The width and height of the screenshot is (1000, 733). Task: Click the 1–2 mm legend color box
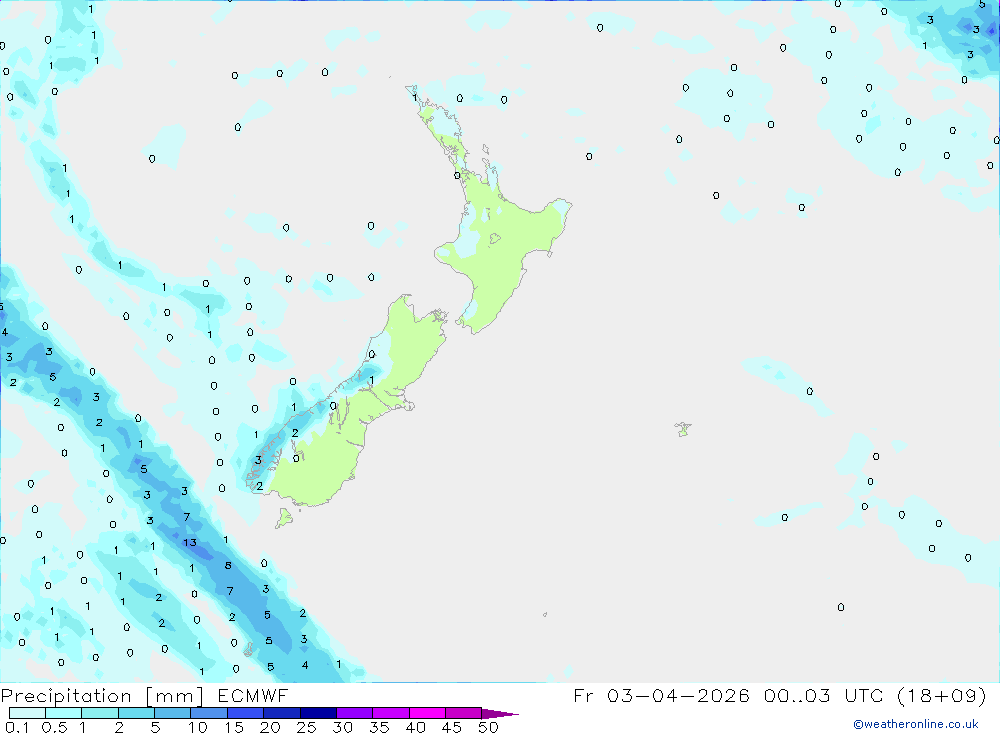tap(100, 713)
